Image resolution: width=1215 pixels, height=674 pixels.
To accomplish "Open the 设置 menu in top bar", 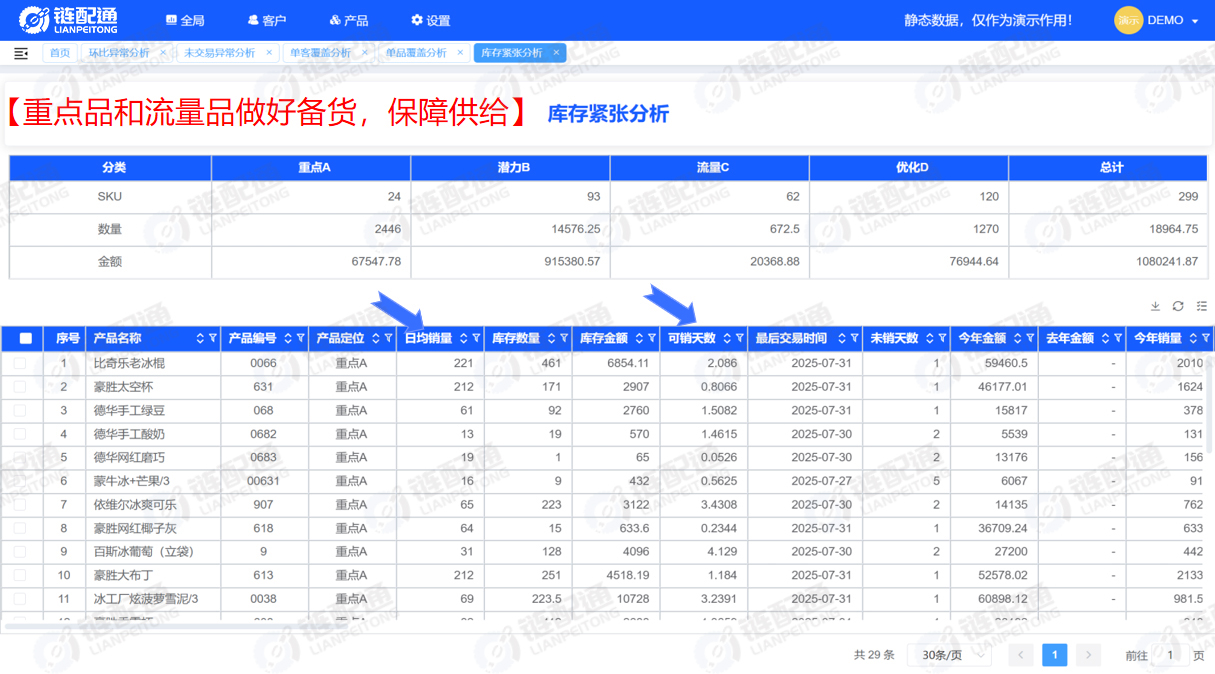I will click(x=430, y=20).
